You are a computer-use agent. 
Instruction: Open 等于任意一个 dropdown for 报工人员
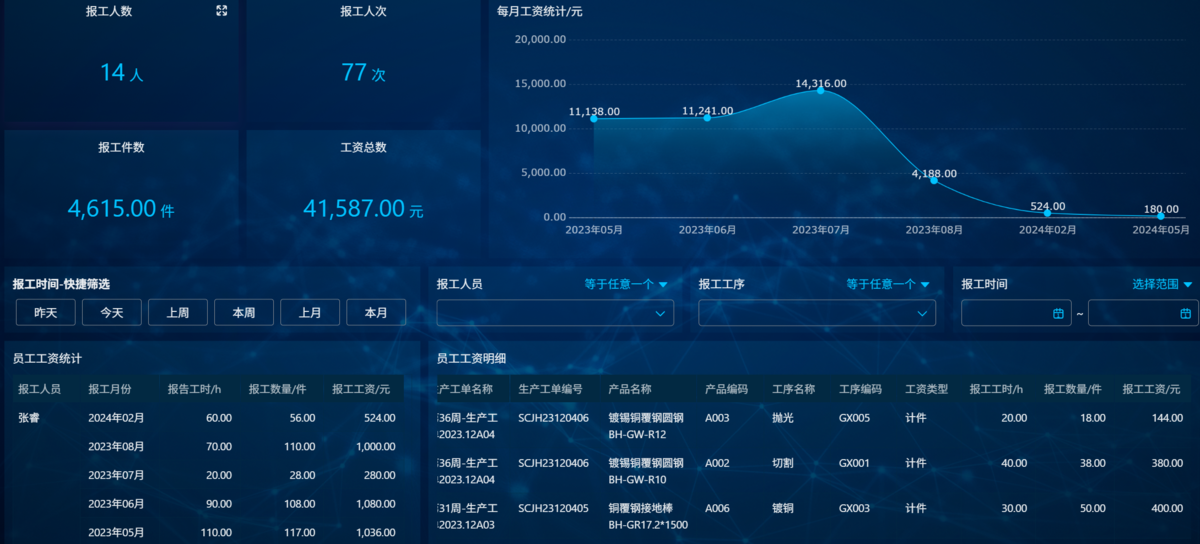(626, 285)
